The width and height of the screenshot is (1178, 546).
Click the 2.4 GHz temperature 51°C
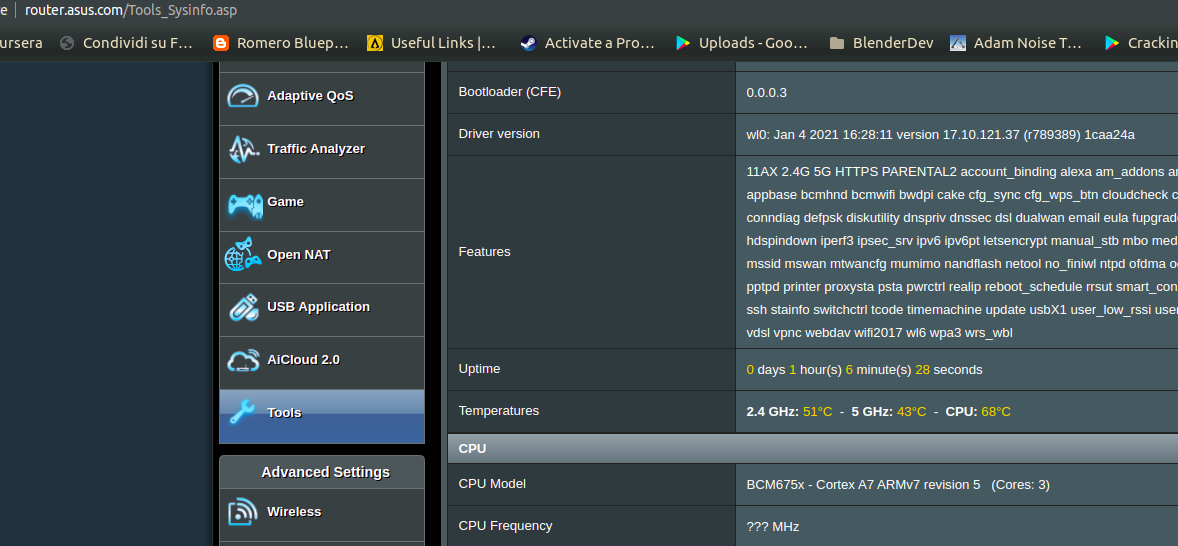(x=817, y=412)
